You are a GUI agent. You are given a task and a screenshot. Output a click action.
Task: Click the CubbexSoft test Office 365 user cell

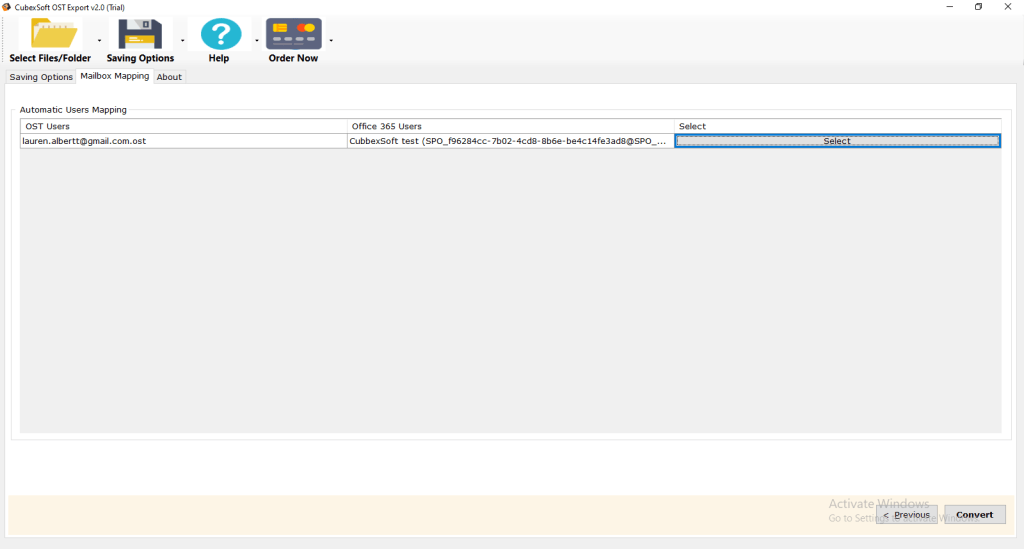[x=509, y=142]
